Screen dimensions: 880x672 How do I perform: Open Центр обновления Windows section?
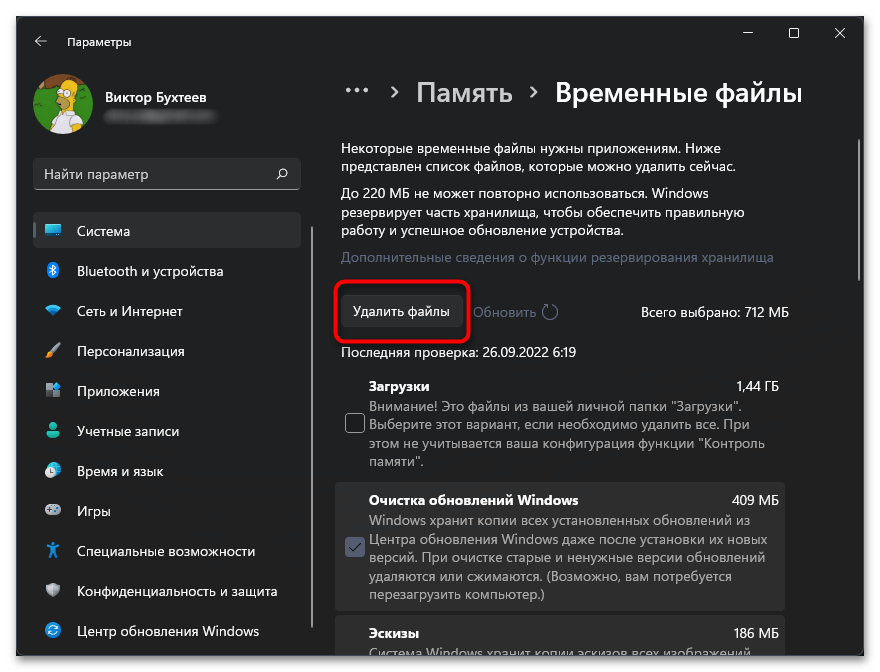[x=167, y=631]
